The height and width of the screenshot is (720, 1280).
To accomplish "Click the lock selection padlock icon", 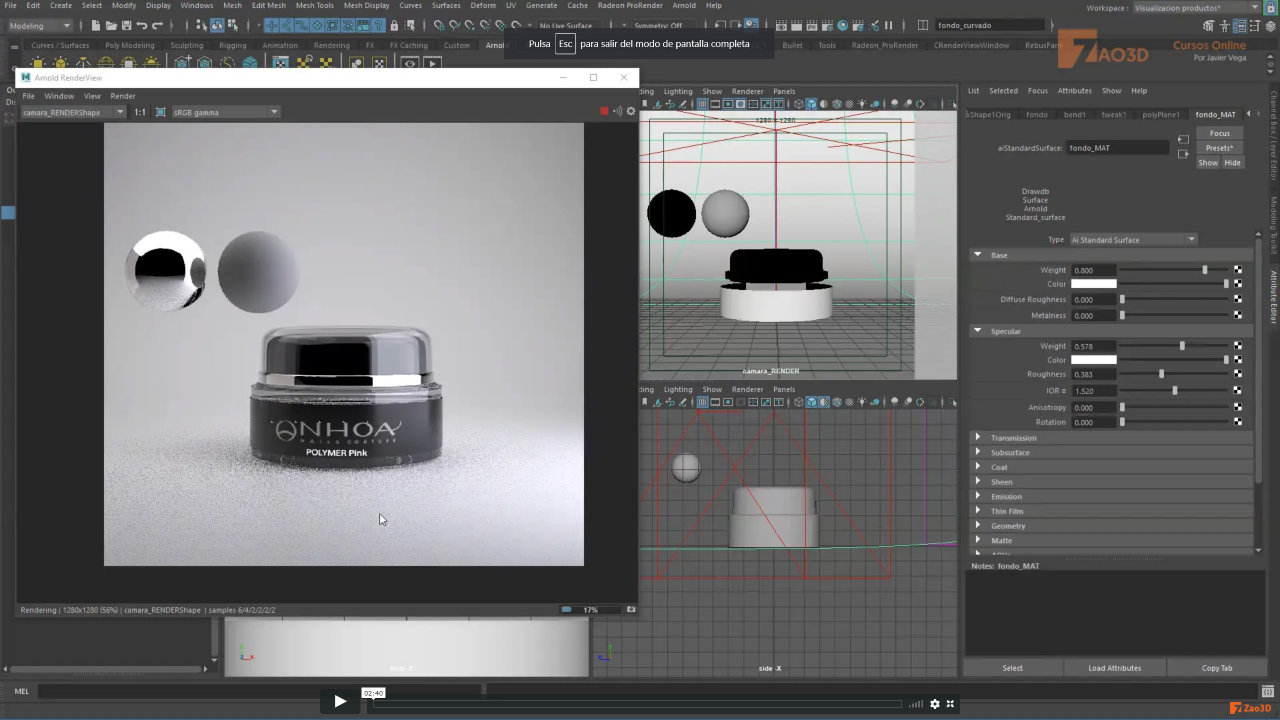I will point(394,25).
